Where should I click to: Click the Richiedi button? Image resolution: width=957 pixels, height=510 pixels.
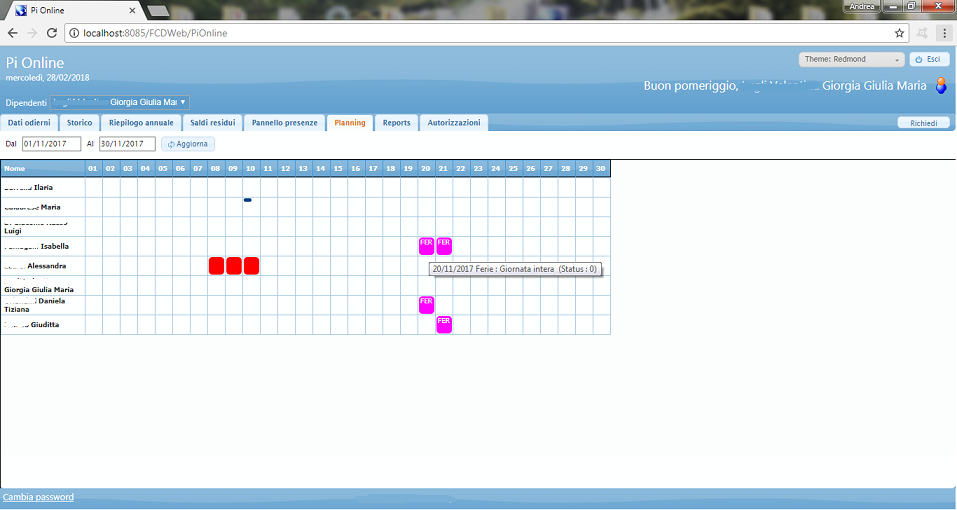coord(922,123)
